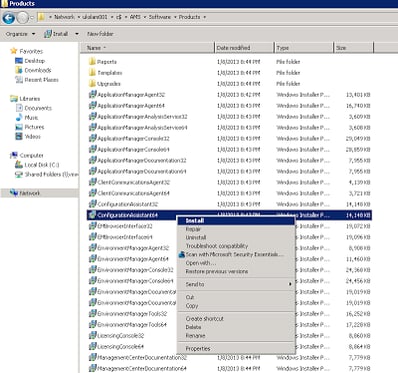
Task: Open the Organize dropdown menu
Action: tap(20, 34)
